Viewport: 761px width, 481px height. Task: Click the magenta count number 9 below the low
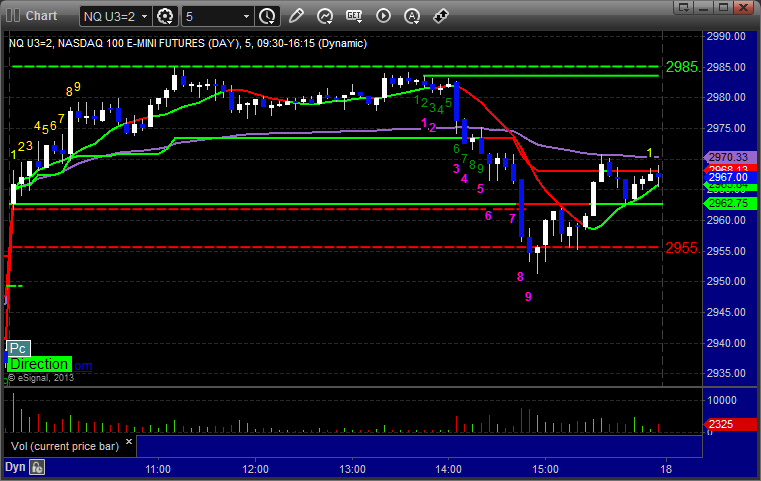529,297
